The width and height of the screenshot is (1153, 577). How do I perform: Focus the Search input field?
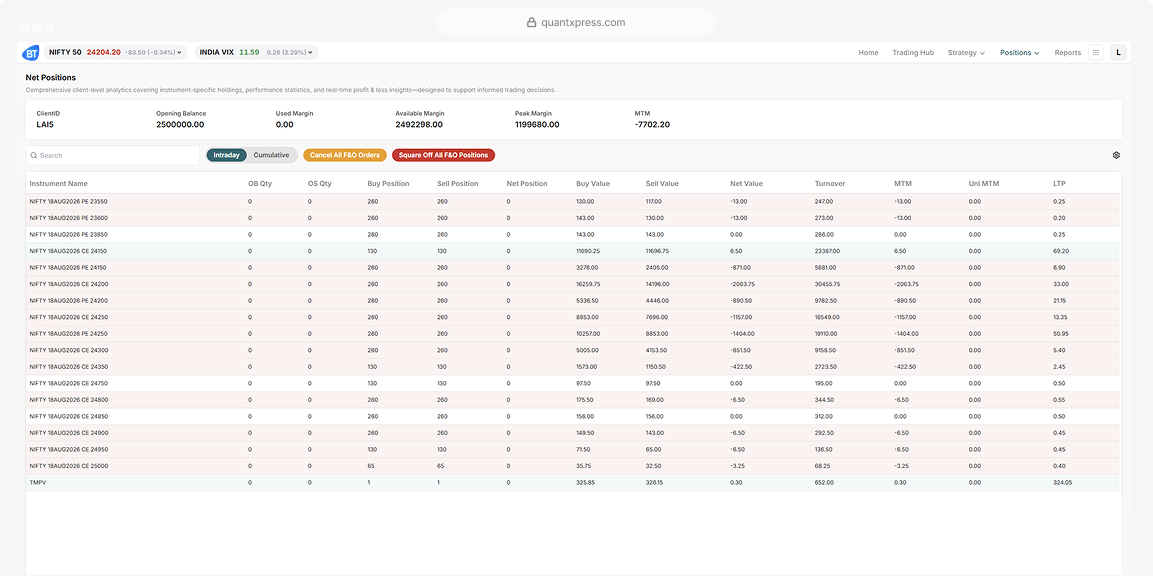click(113, 155)
